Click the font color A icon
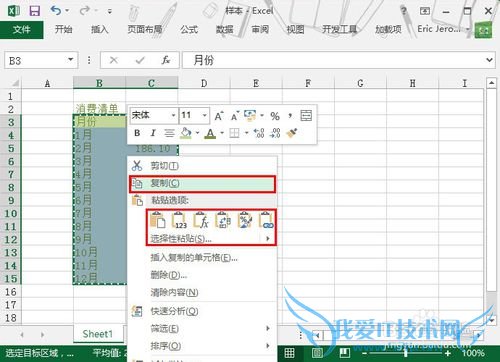This screenshot has height=362, width=500. [210, 133]
